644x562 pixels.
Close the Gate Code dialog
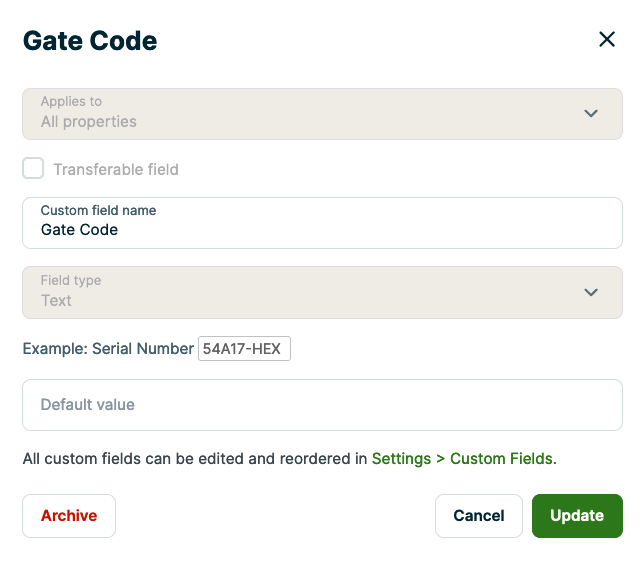tap(606, 40)
